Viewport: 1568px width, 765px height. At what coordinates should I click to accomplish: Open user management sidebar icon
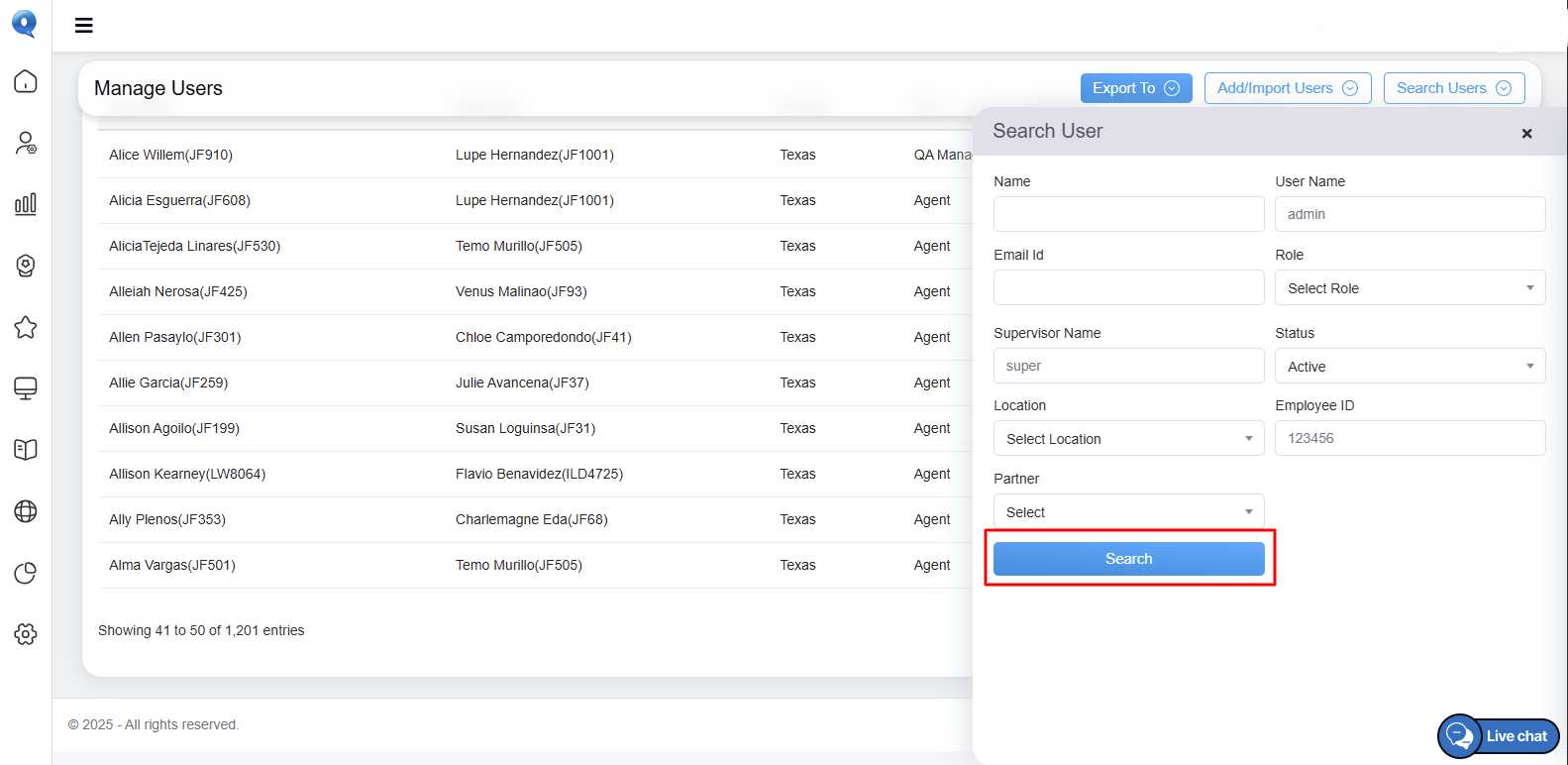[26, 143]
